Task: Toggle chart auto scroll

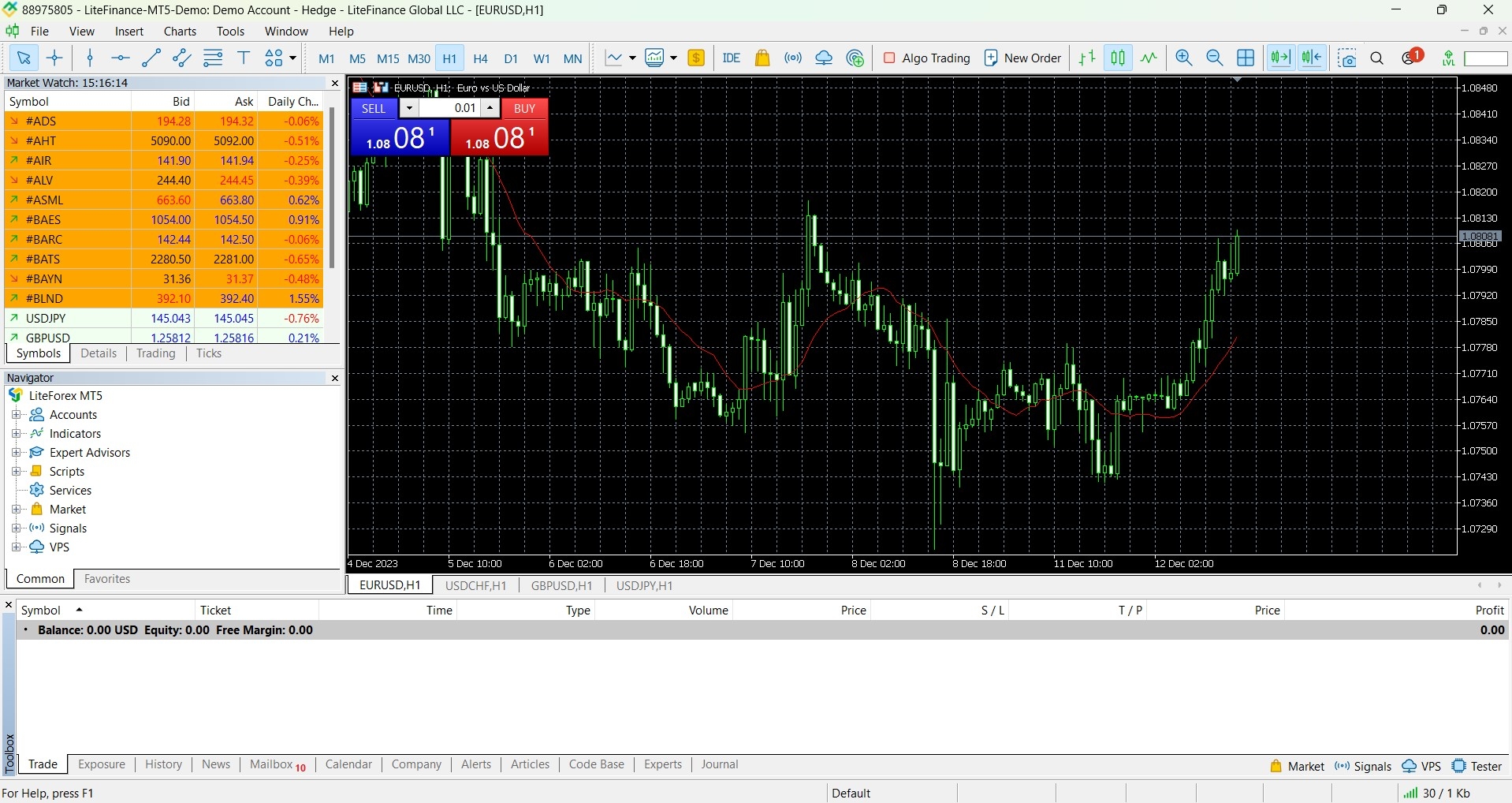Action: tap(1280, 58)
